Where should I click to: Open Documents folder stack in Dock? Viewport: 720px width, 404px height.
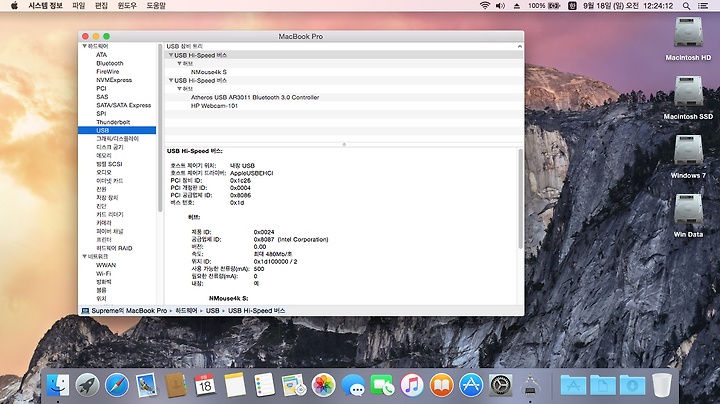(603, 385)
